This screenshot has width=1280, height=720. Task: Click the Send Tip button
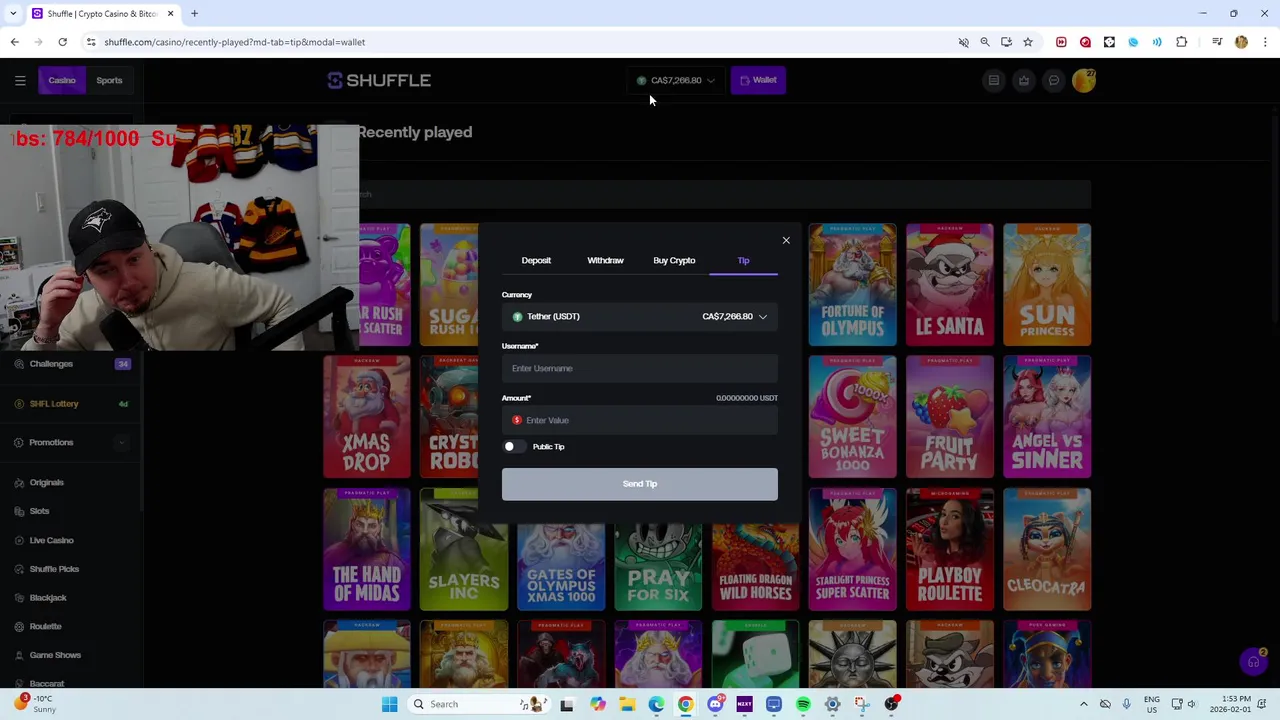640,484
